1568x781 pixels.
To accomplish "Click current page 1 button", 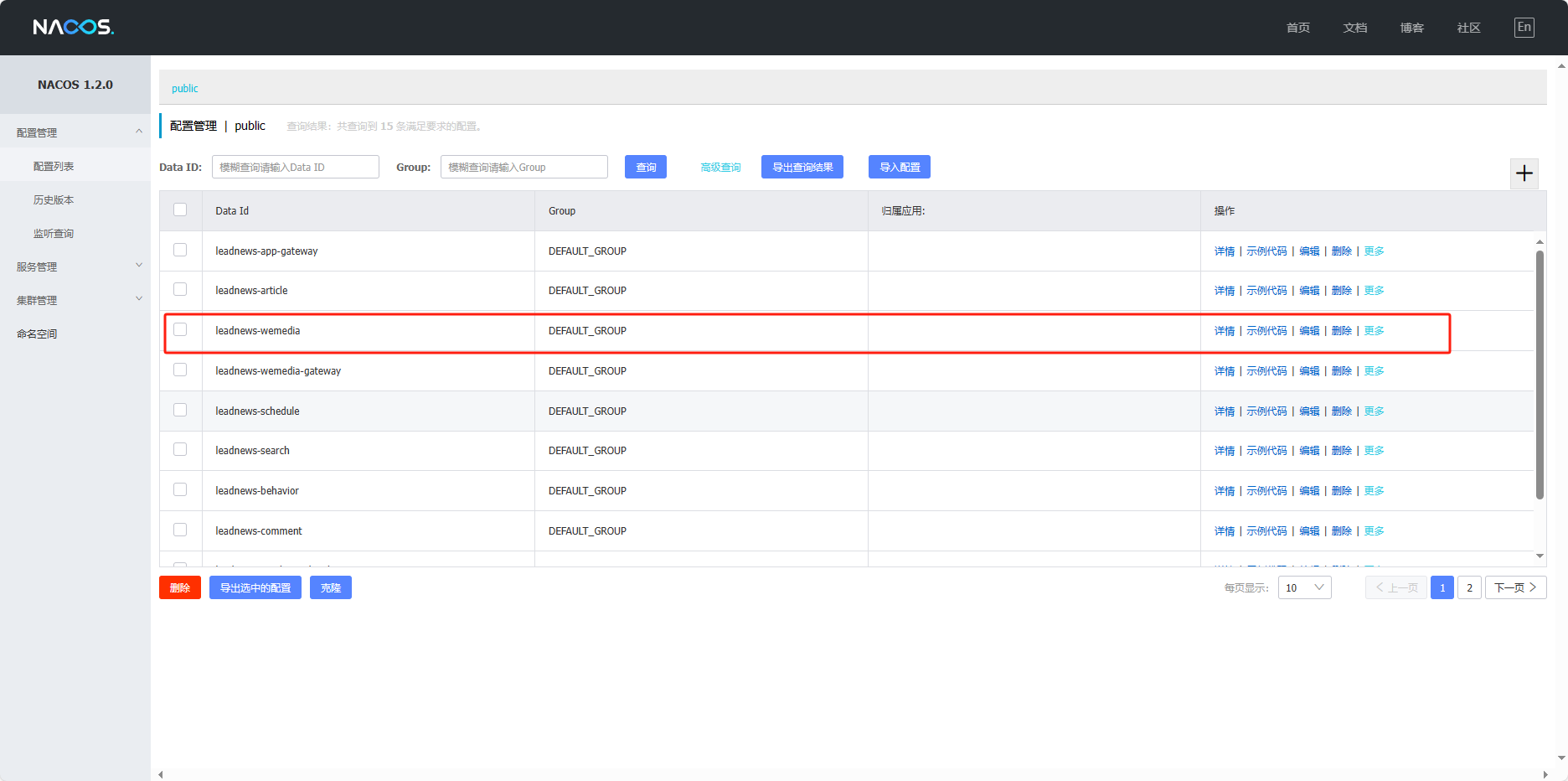I will point(1442,587).
